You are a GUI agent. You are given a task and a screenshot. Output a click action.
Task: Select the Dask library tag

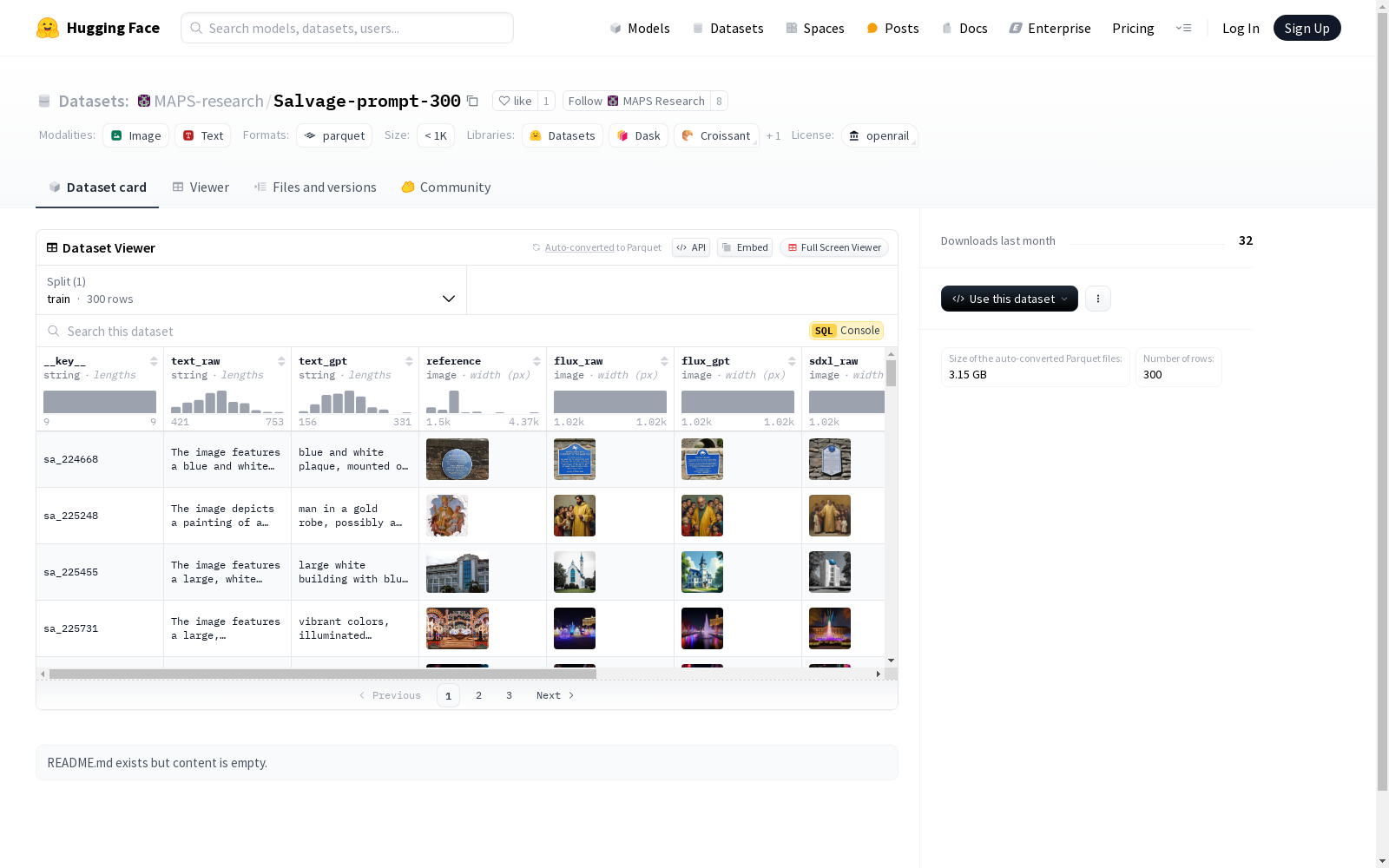pos(638,135)
